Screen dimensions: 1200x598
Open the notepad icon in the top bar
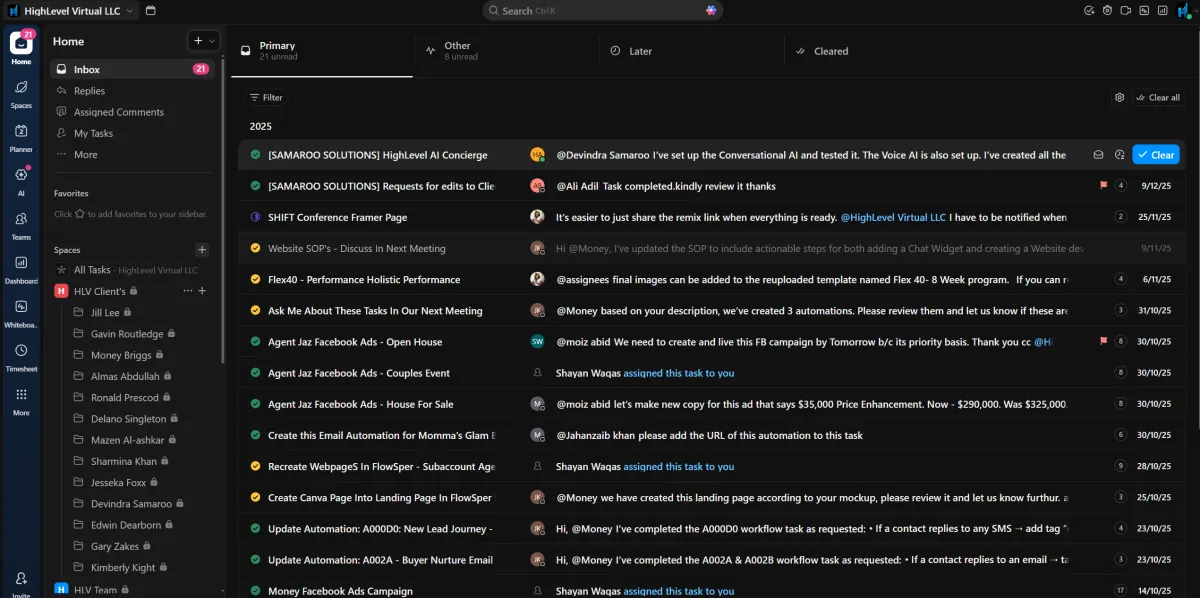(1144, 11)
